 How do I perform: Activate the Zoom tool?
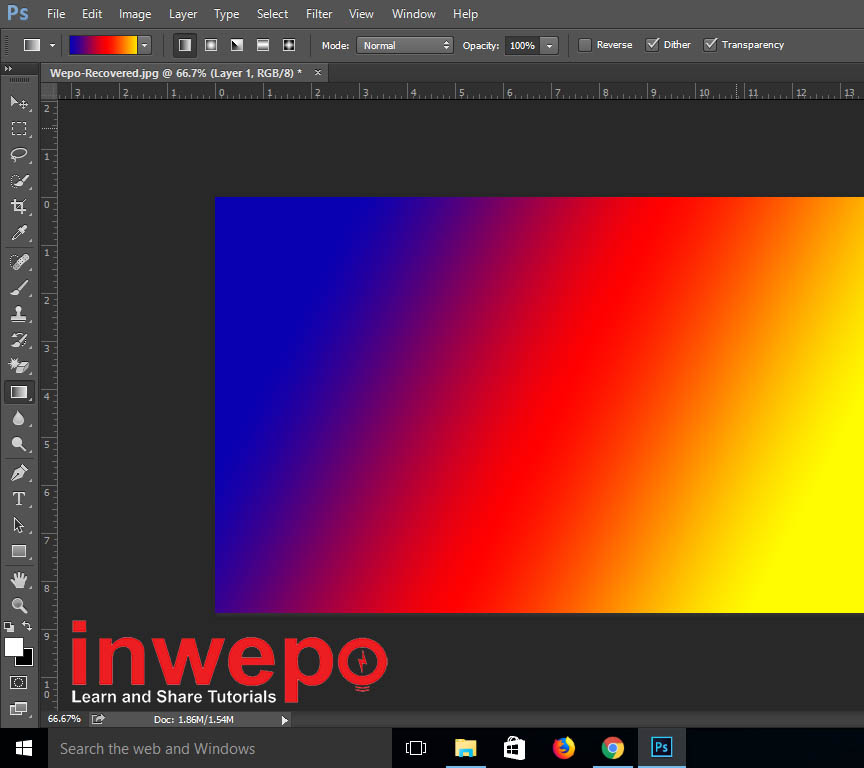coord(19,605)
